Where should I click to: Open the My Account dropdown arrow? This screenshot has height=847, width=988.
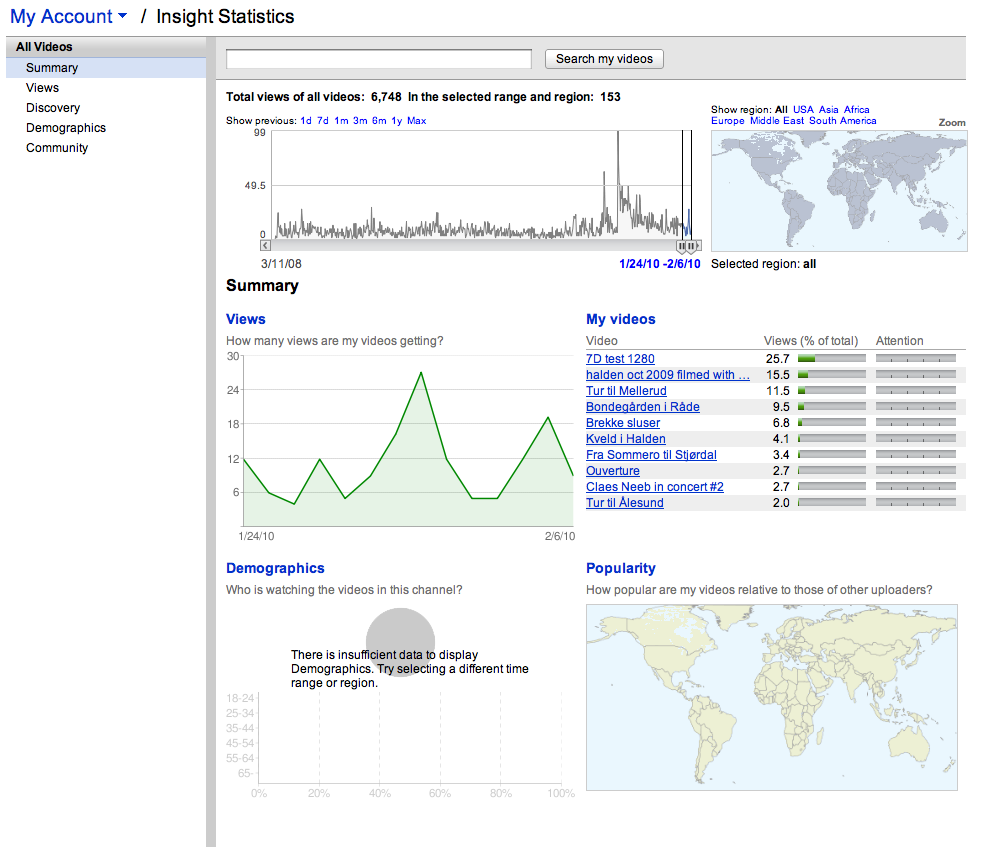[122, 17]
